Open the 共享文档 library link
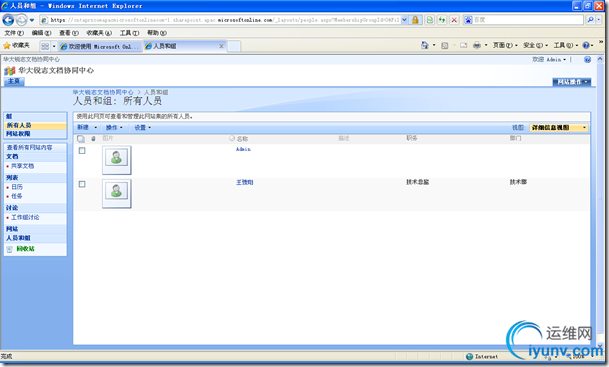The image size is (609, 367). 23,166
